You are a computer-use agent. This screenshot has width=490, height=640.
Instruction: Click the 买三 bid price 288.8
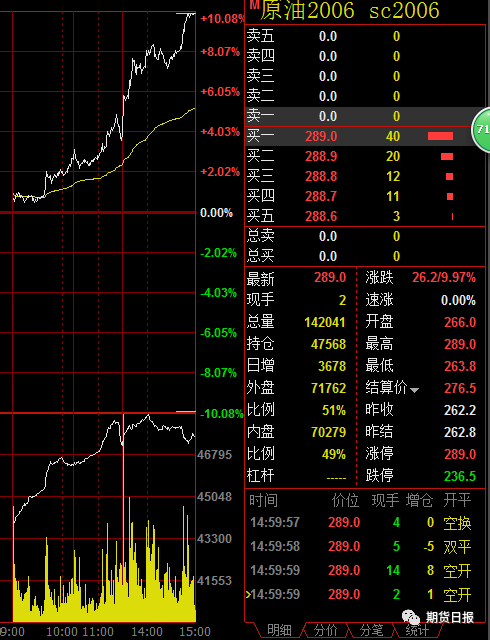coord(321,176)
